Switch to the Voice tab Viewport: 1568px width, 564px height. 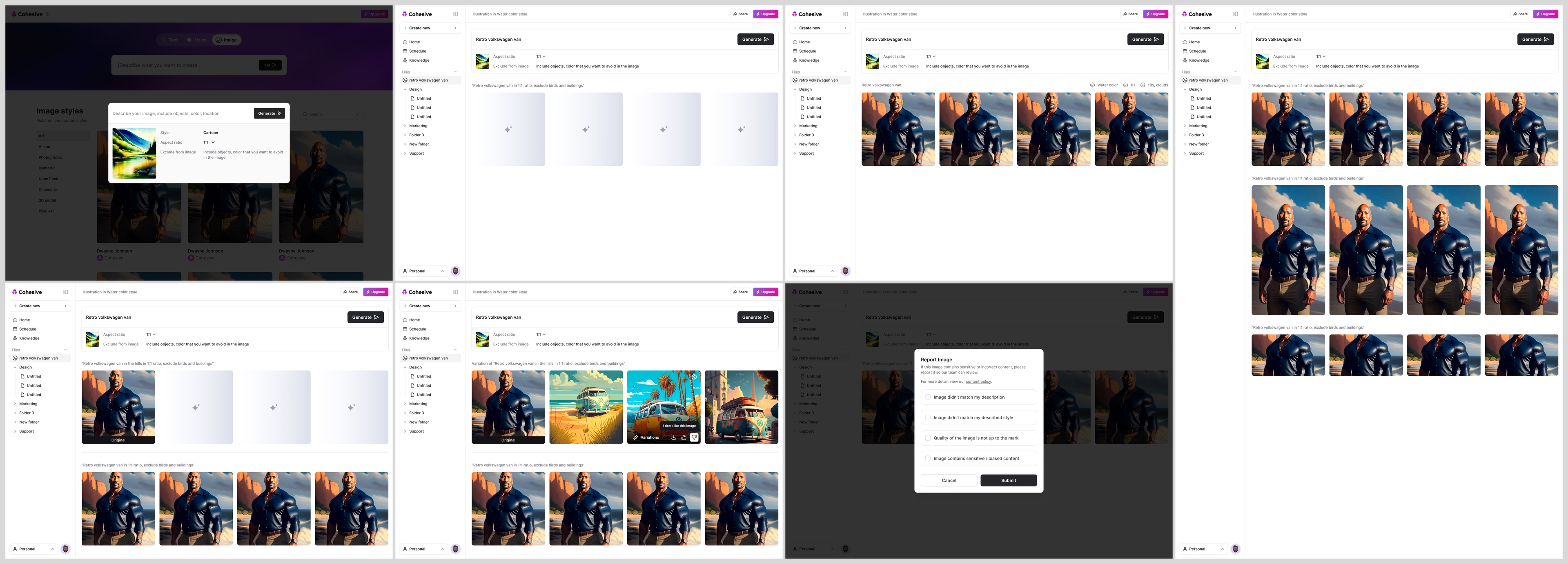196,40
